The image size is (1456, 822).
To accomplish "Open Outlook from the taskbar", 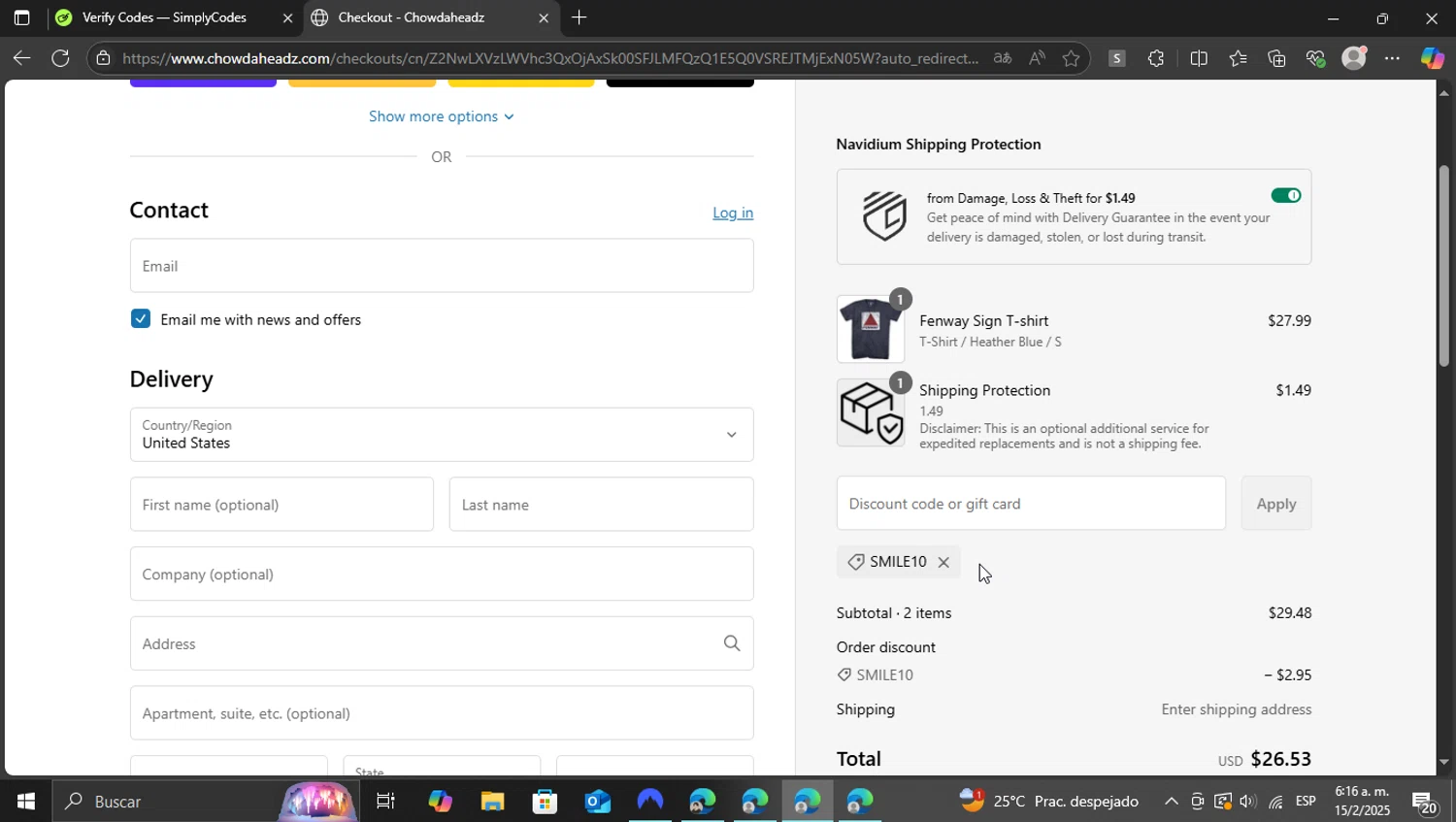I will tap(597, 802).
